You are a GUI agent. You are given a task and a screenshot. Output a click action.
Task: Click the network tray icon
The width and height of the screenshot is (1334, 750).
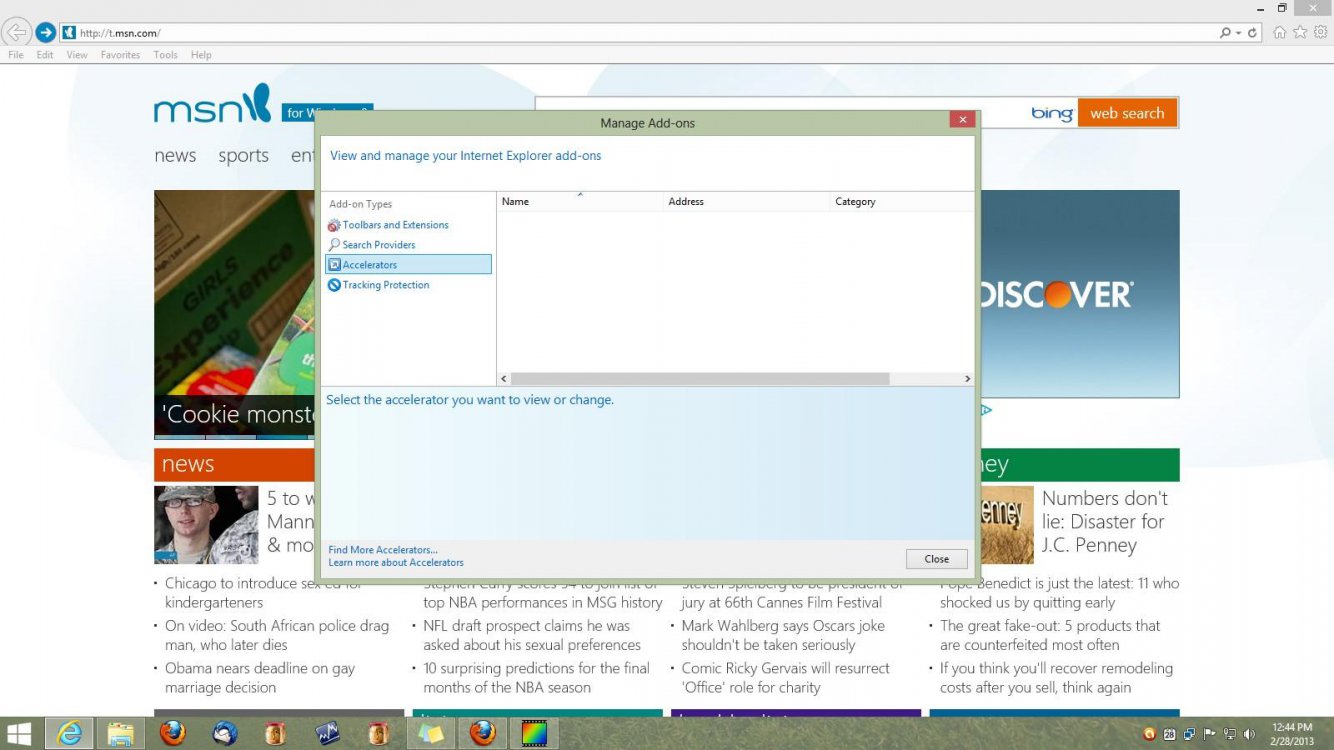click(x=1230, y=734)
